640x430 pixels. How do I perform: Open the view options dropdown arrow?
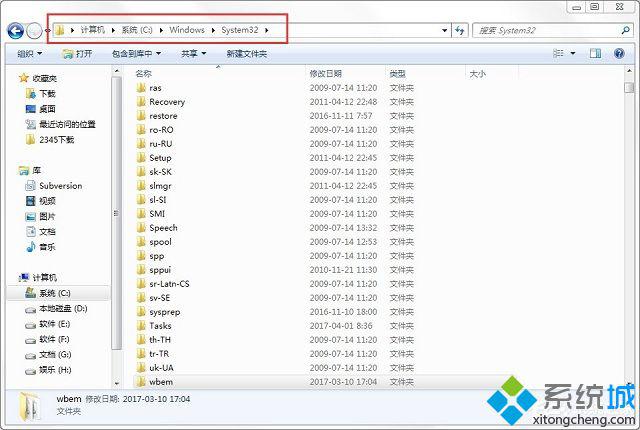tap(573, 53)
